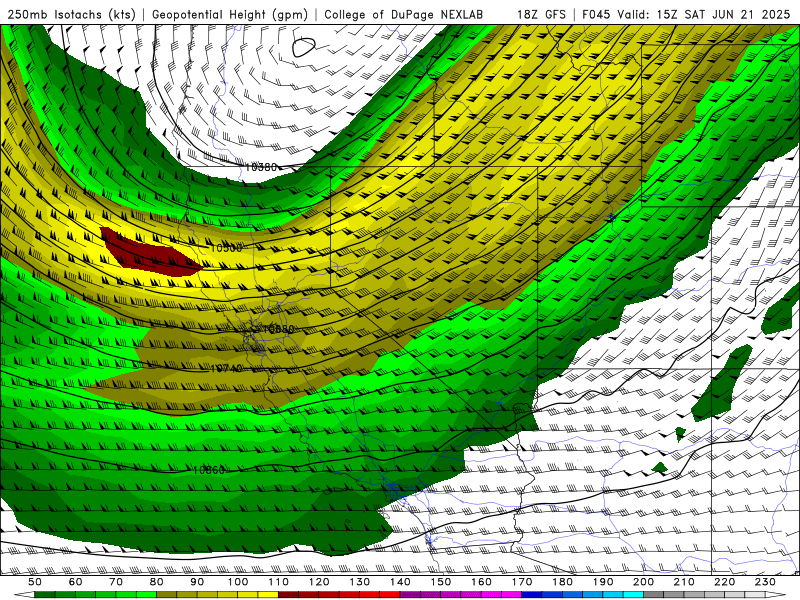Click the 90 tick label on the color scale
The width and height of the screenshot is (800, 600).
click(x=197, y=582)
